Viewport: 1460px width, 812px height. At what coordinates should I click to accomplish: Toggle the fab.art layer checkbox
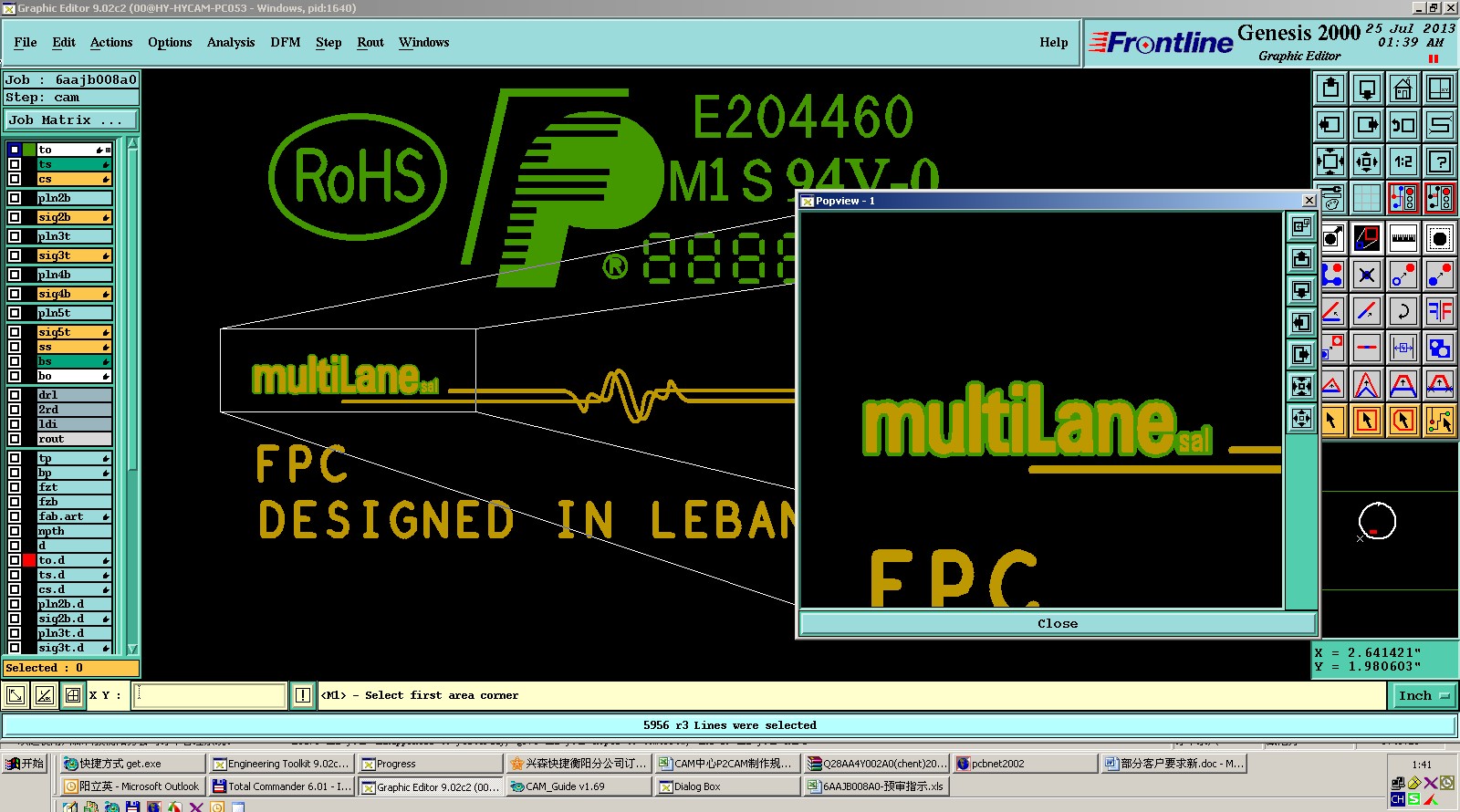(x=15, y=516)
